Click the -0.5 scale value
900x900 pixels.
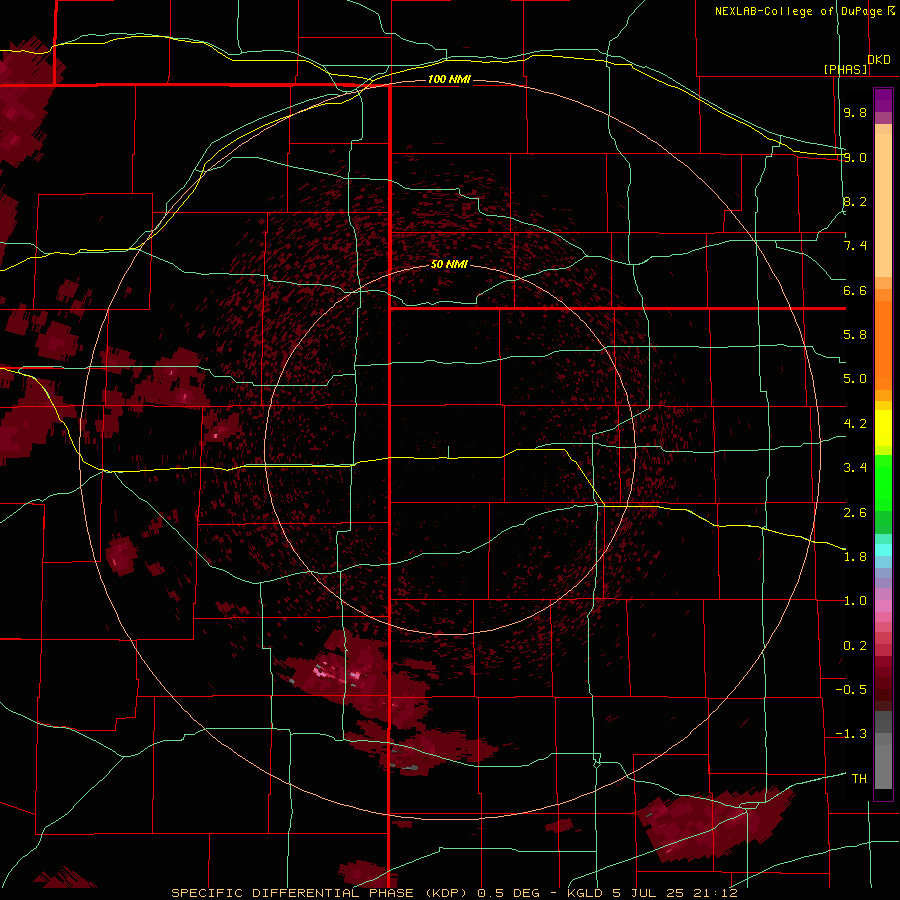point(851,690)
